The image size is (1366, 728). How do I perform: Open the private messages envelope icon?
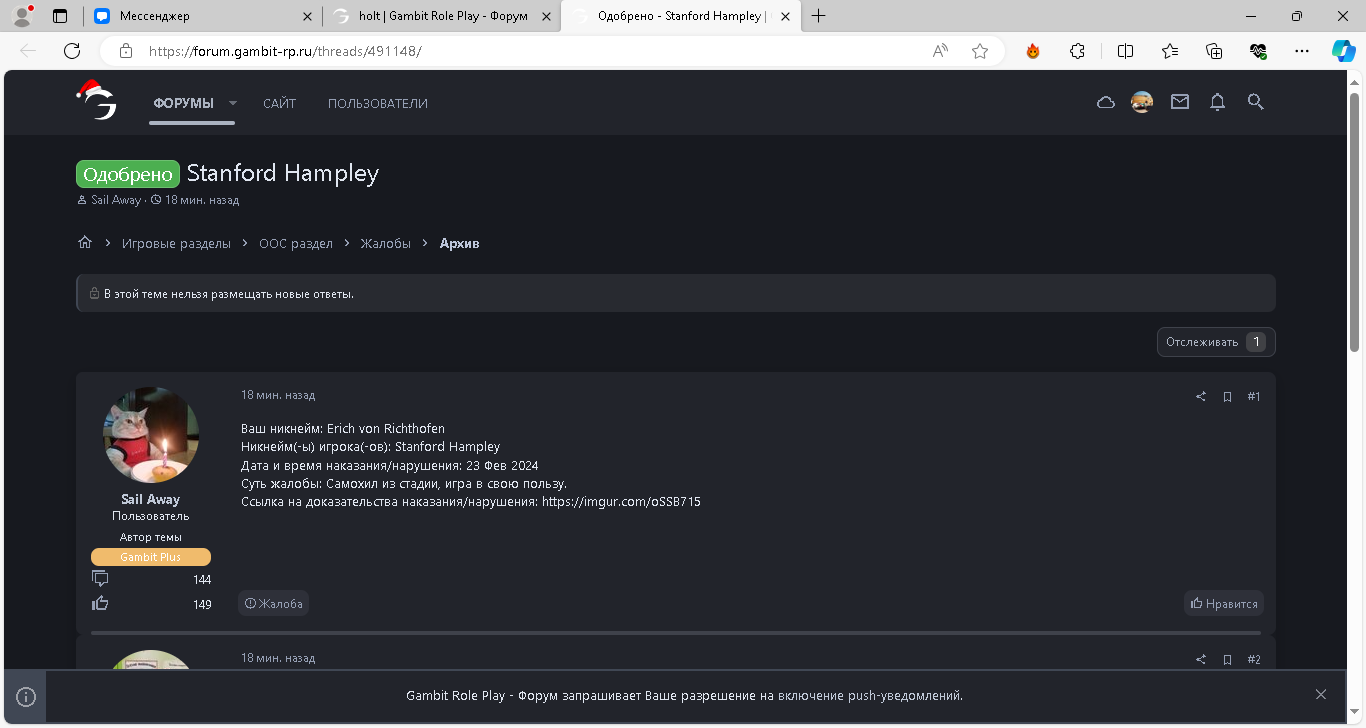pyautogui.click(x=1180, y=102)
